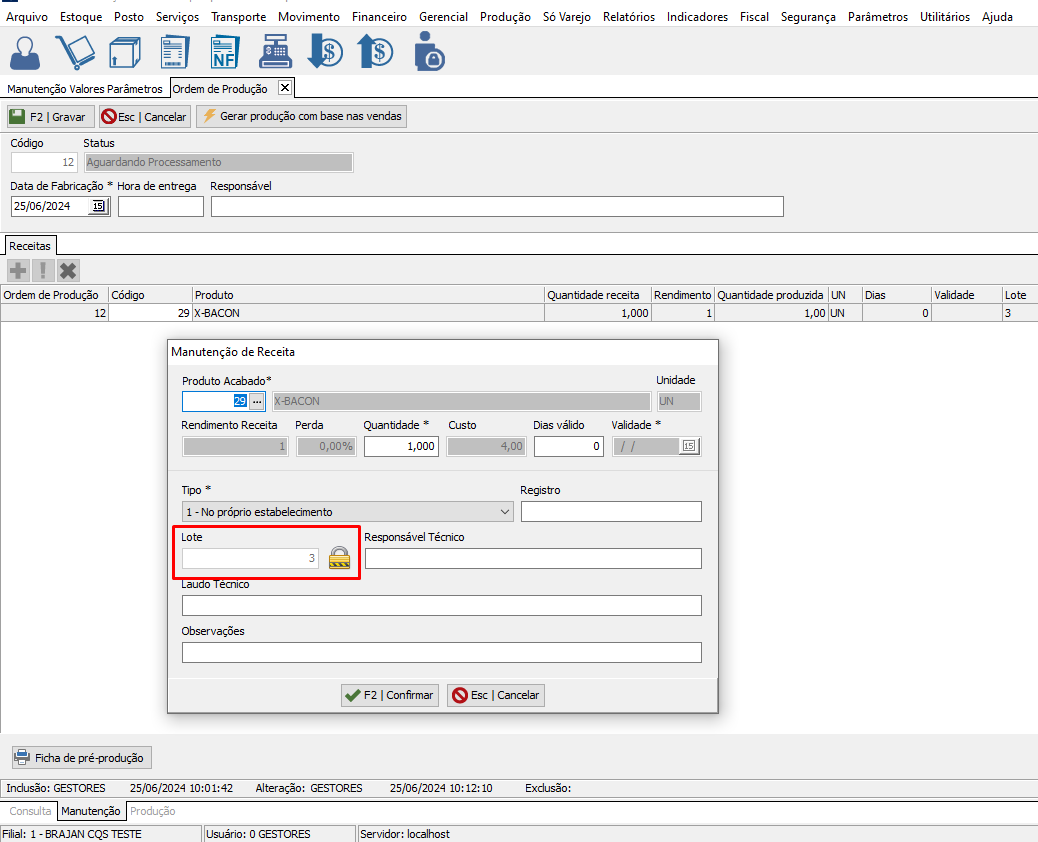Toggle the Lote padlock lock icon
1038x842 pixels.
[x=341, y=557]
